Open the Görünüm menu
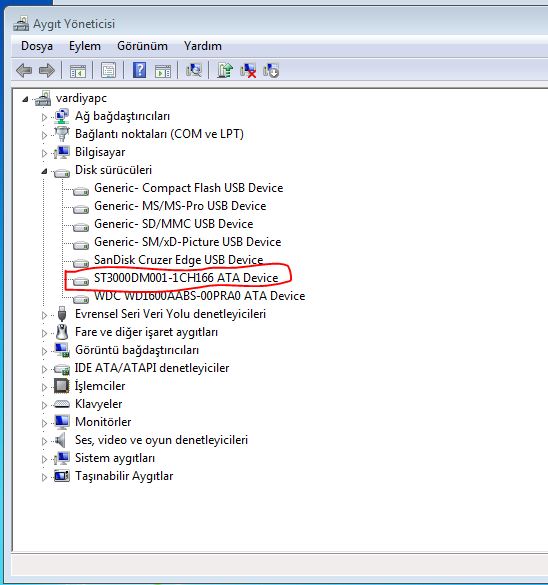This screenshot has height=585, width=548. pos(142,46)
